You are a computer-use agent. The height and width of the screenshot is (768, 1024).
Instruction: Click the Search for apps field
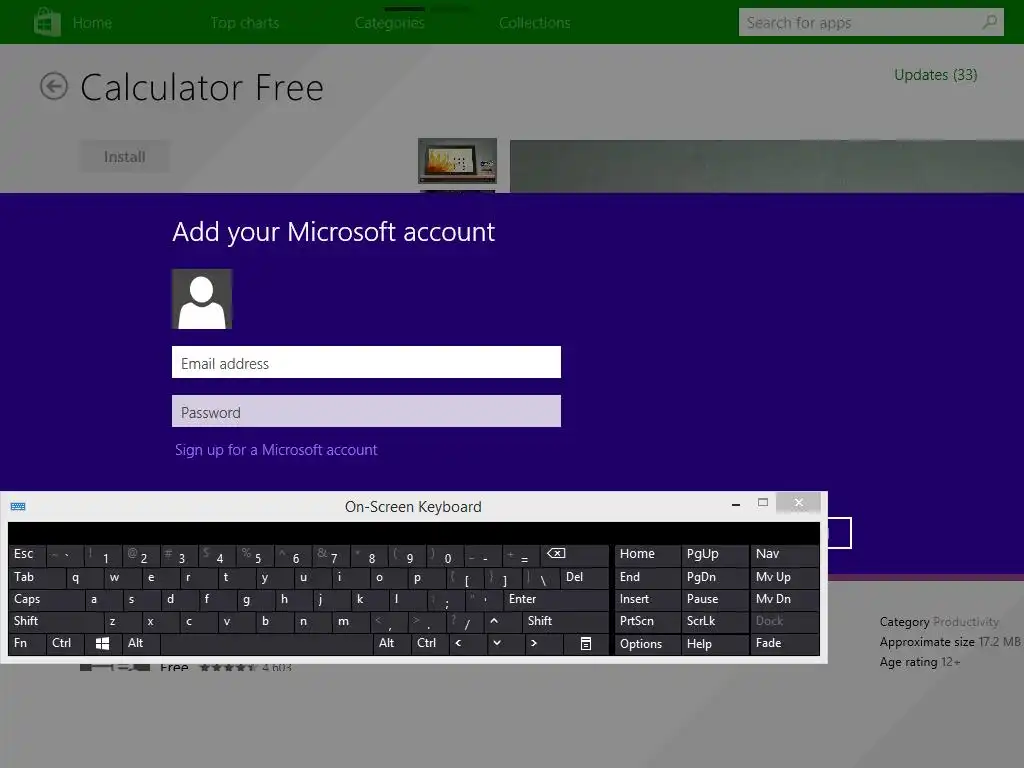871,22
